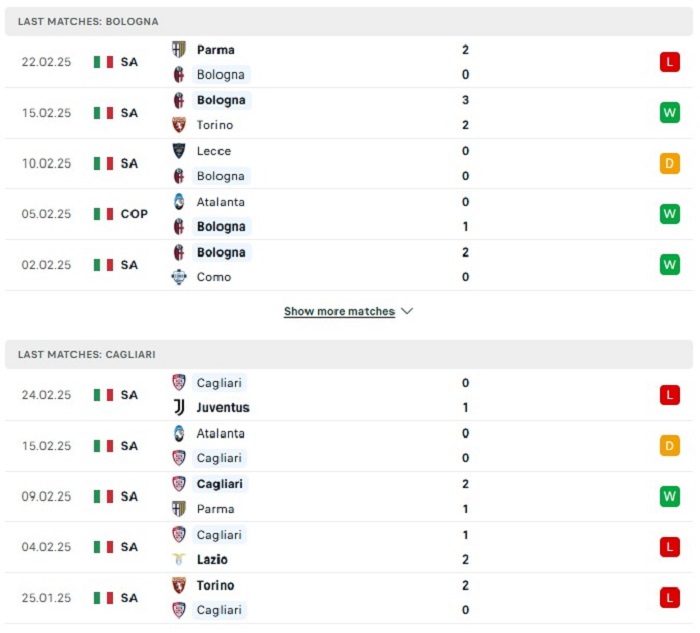This screenshot has height=633, width=700.
Task: Click the orange D badge for Atalanta vs Cagliari
Action: pos(669,446)
